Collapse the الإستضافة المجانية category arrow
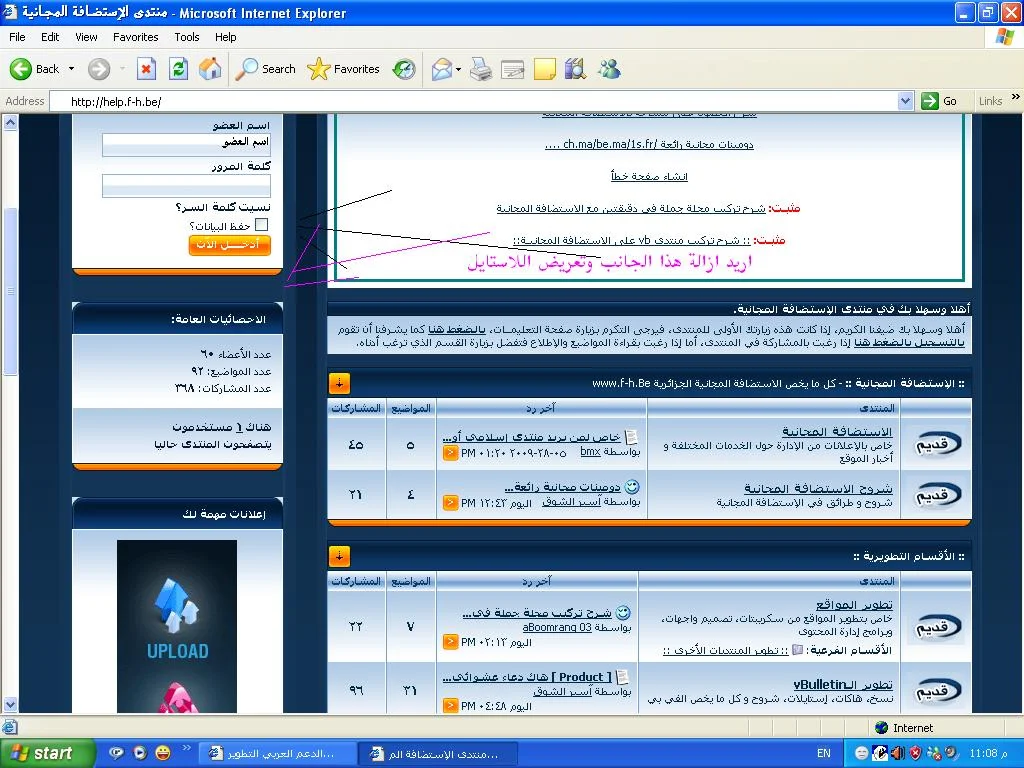This screenshot has width=1024, height=768. [x=340, y=383]
